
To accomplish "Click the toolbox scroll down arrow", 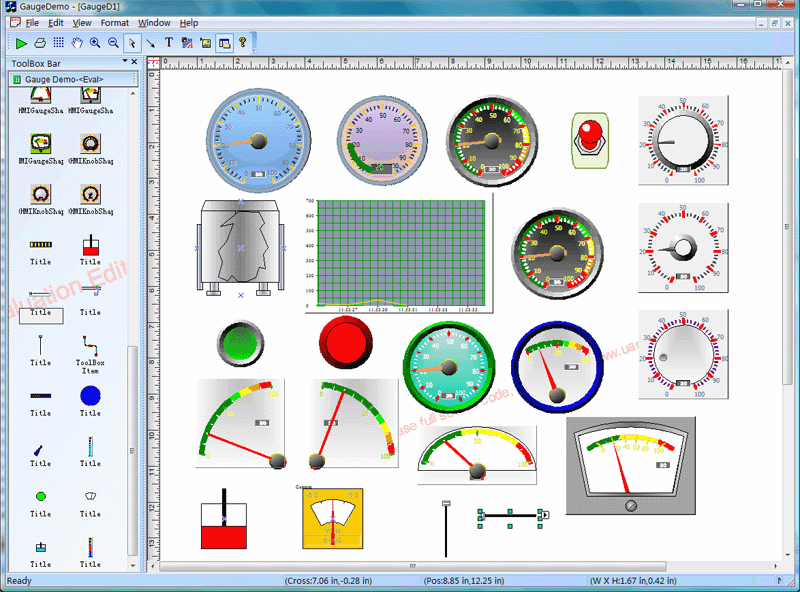I will pyautogui.click(x=133, y=565).
